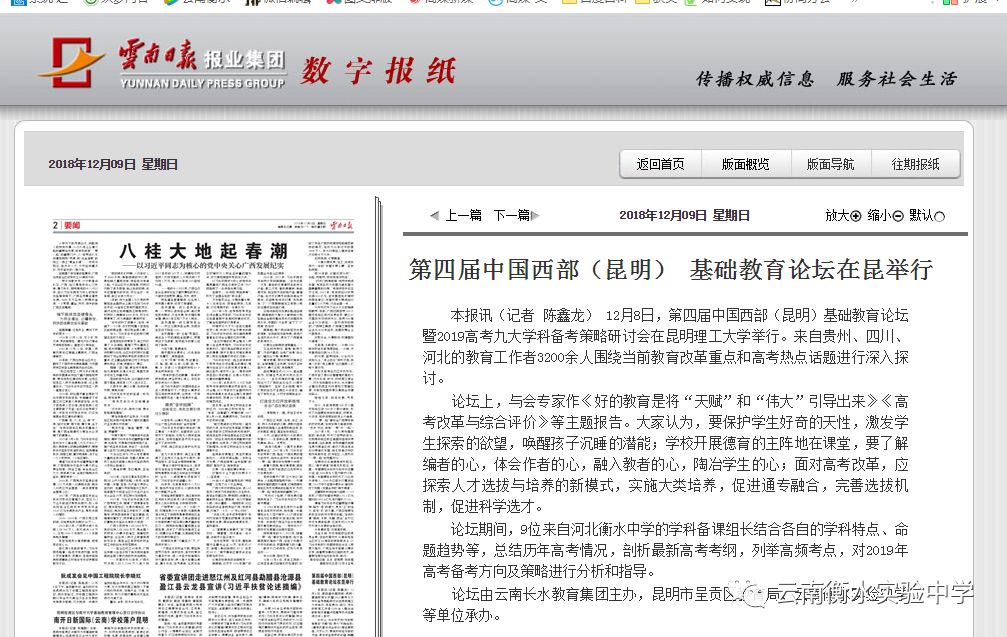Viewport: 1007px width, 637px height.
Task: Click the '2 要闻' page label
Action: [x=67, y=225]
